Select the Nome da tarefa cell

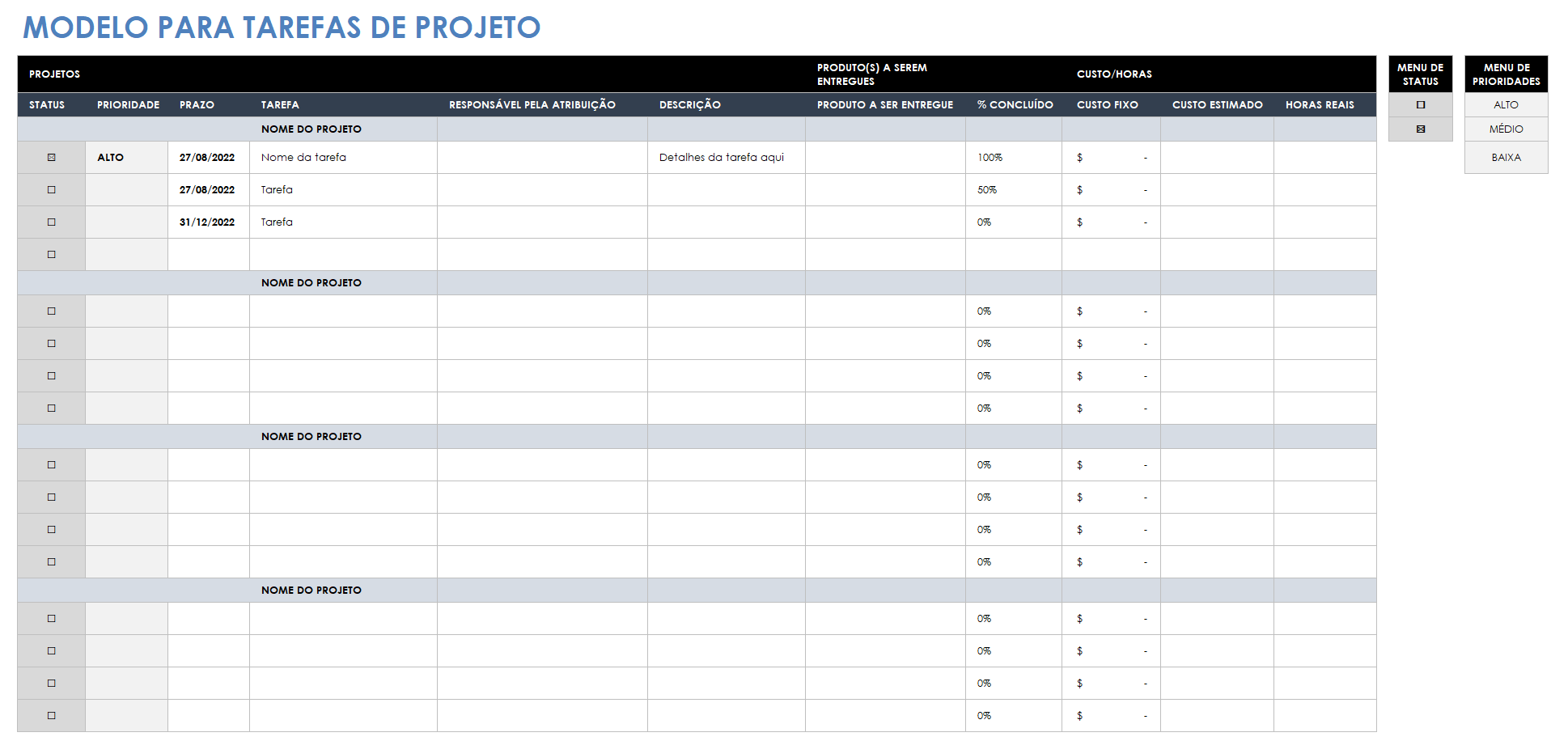click(x=343, y=158)
